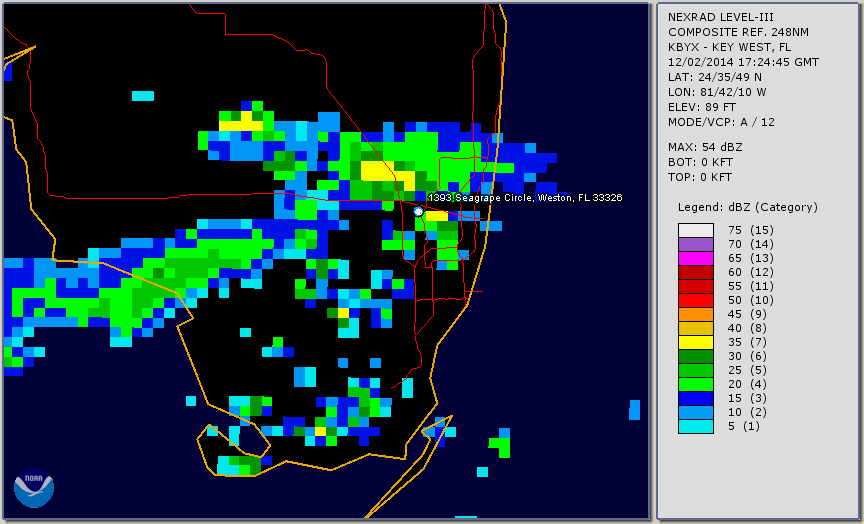Click the 'TOP: 0 KFT' text

[700, 177]
